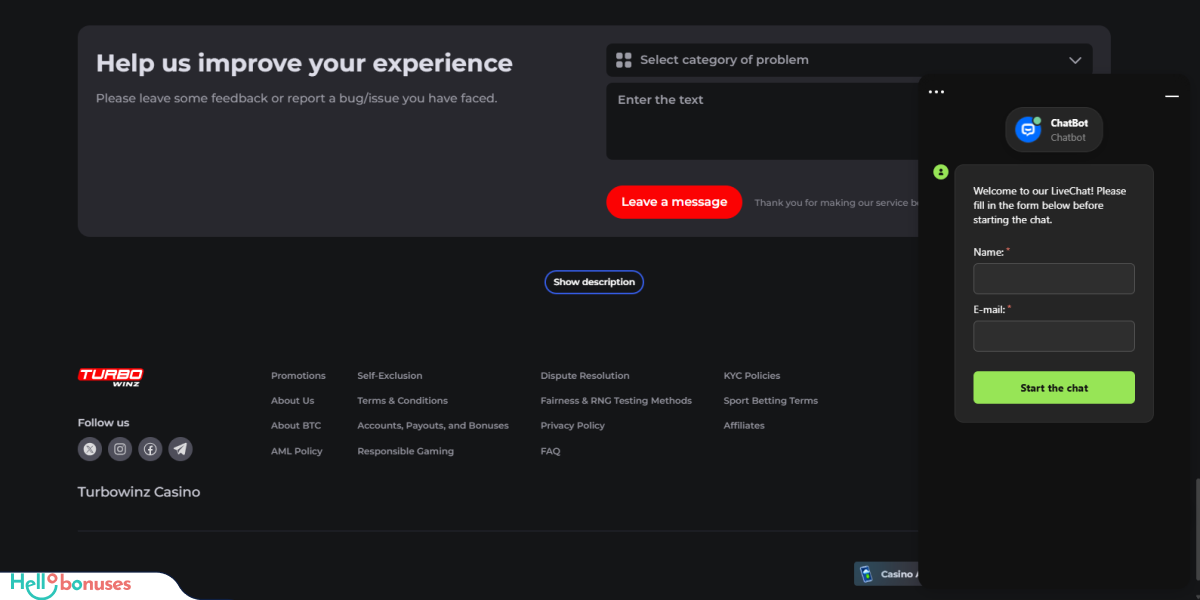Click the page scrollbar thumb
The height and width of the screenshot is (600, 1200).
(x=1196, y=530)
